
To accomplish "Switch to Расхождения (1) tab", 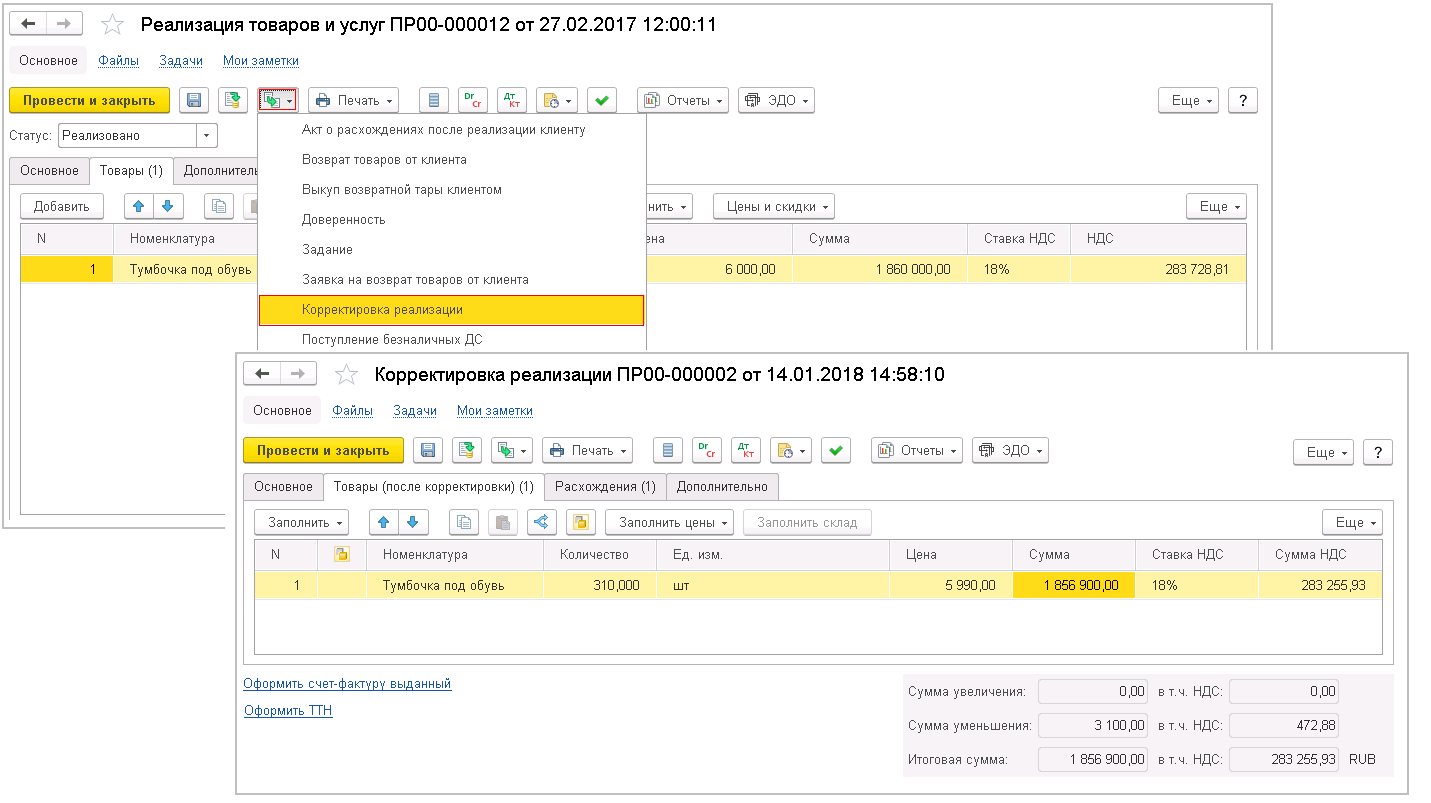I will click(605, 487).
